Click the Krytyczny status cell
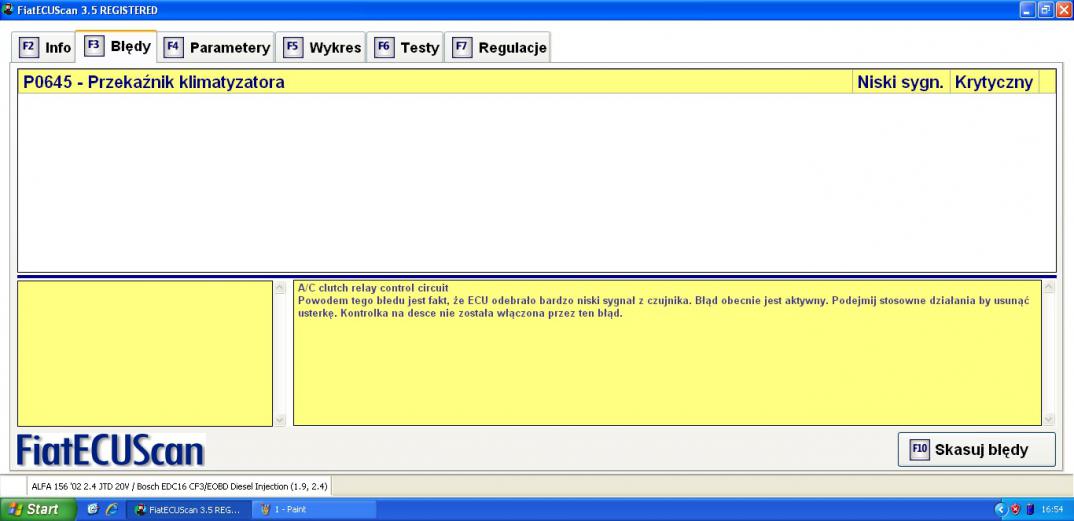This screenshot has width=1074, height=521. pyautogui.click(x=994, y=82)
